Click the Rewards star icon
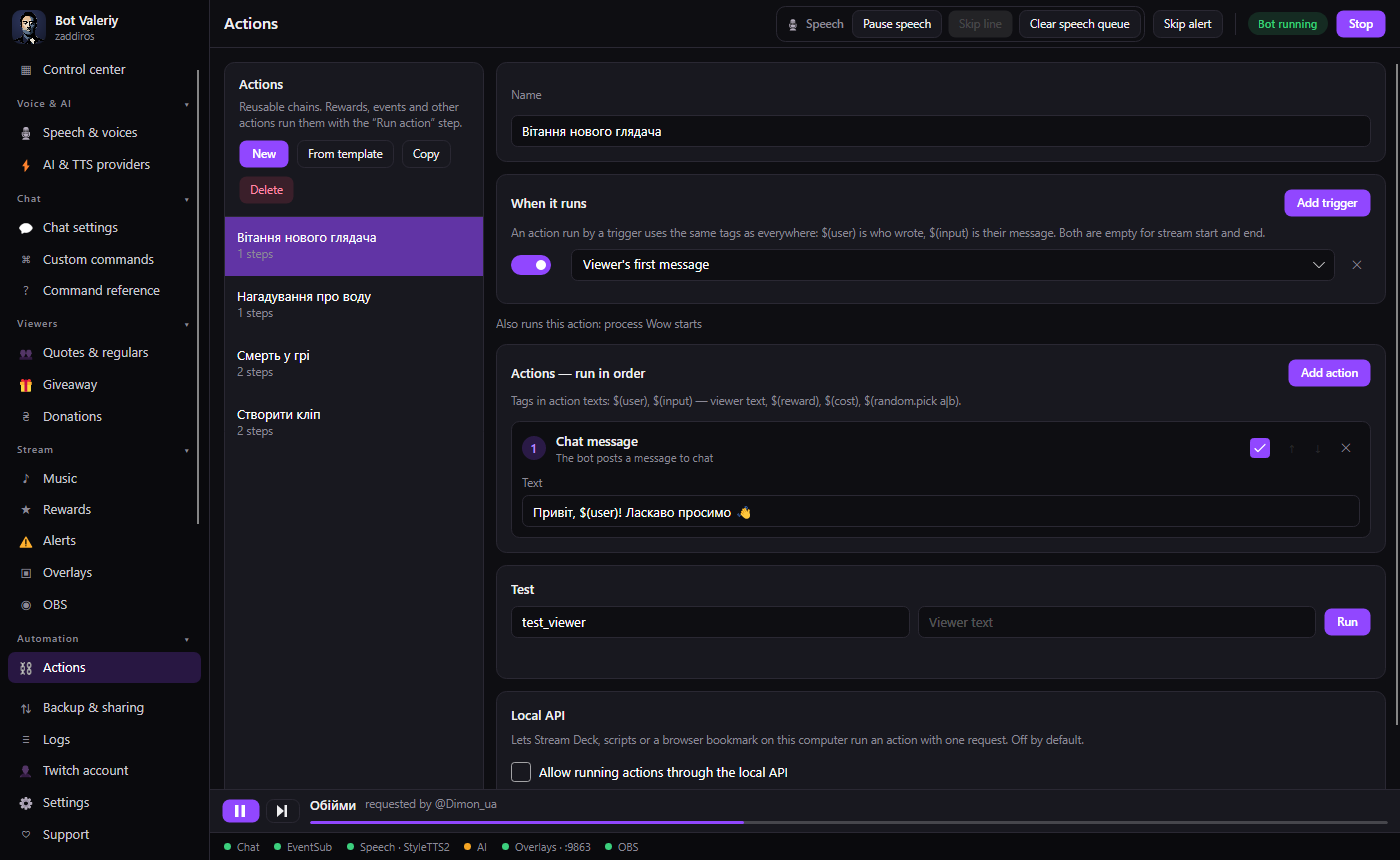The image size is (1400, 860). point(26,510)
